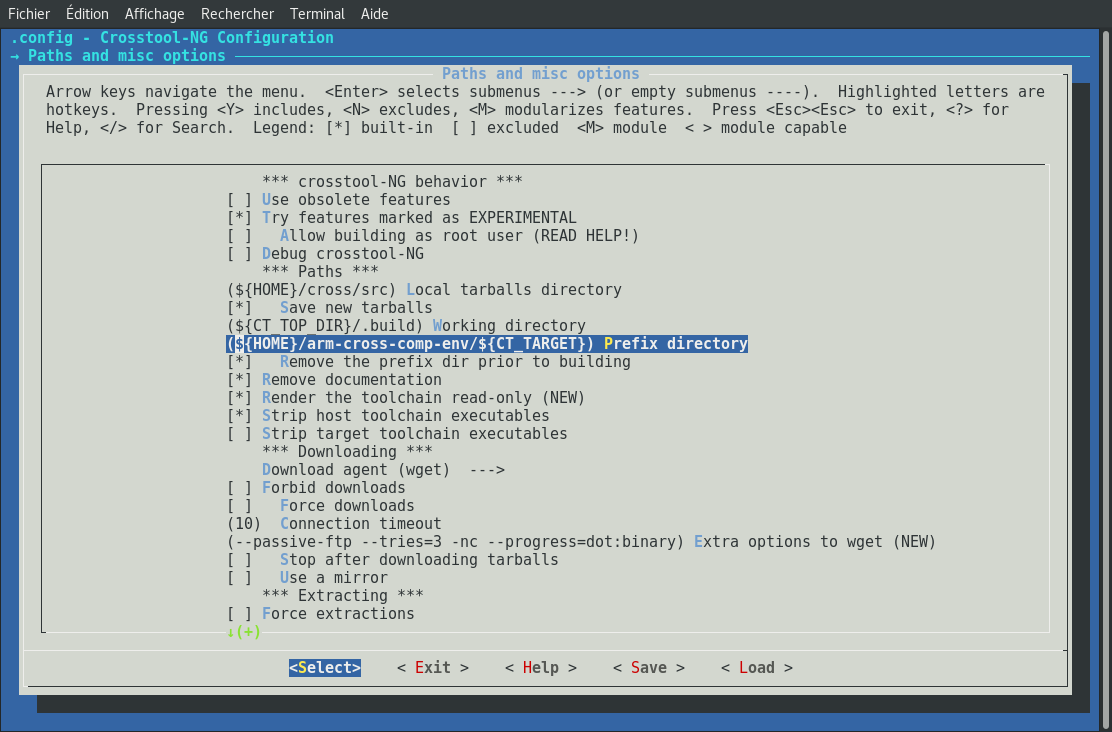Image resolution: width=1112 pixels, height=732 pixels.
Task: Click the Exit button
Action: [x=433, y=667]
